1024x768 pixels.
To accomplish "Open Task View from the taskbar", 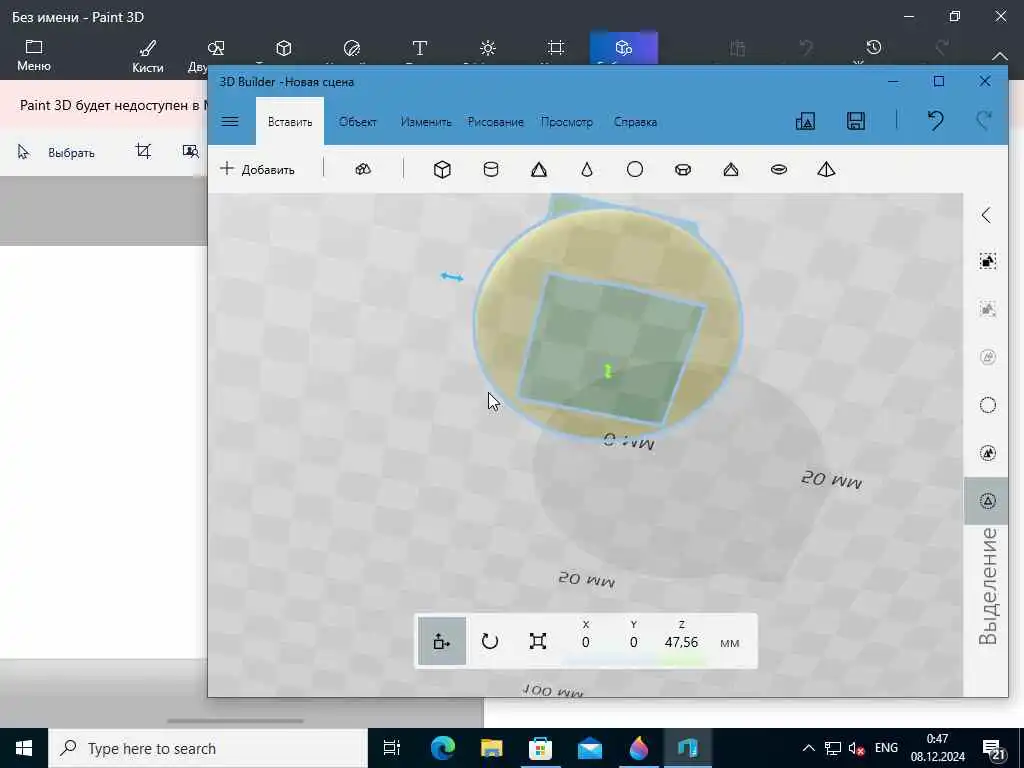I will pos(391,748).
